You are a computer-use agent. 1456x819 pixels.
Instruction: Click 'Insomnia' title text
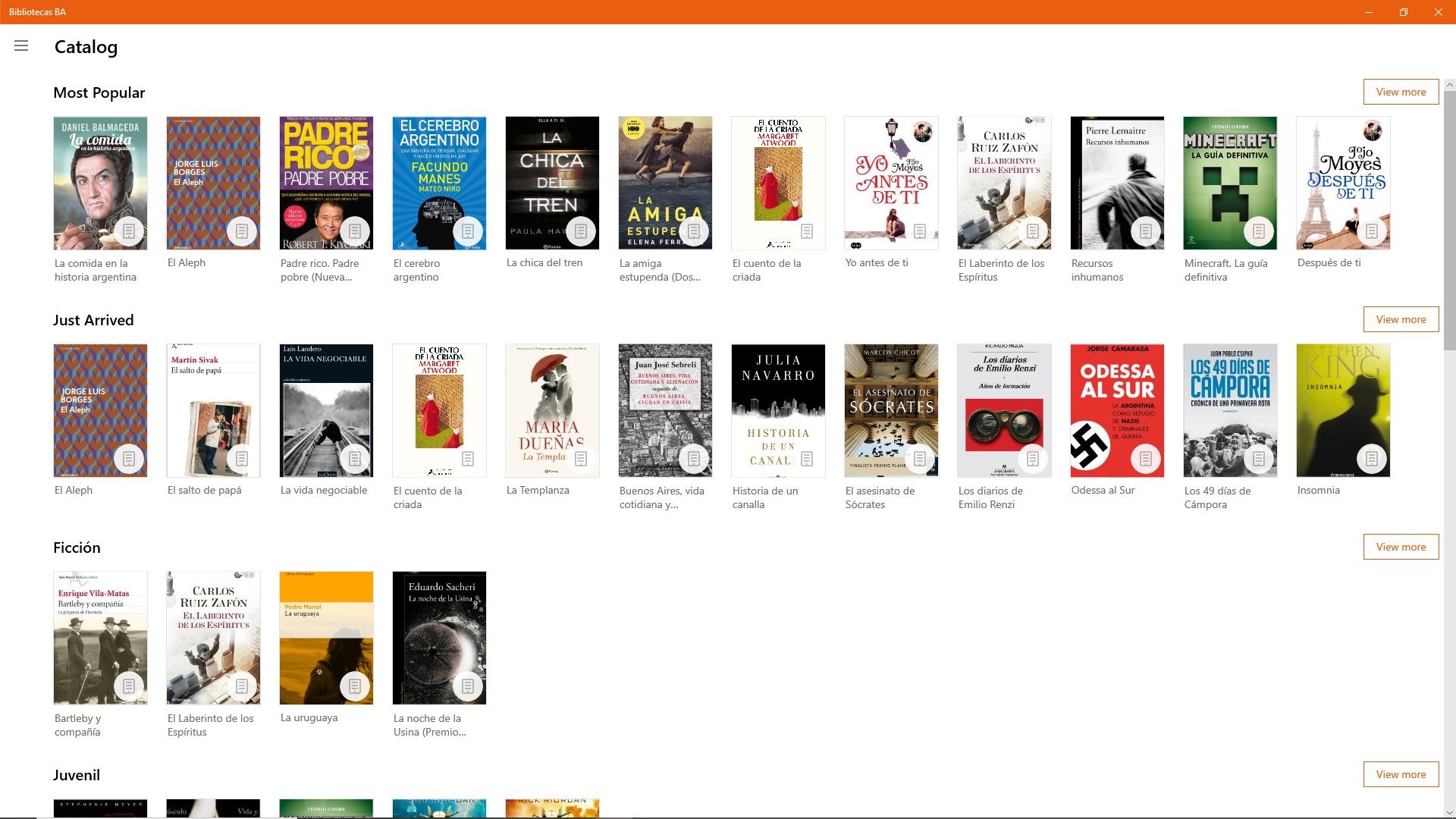coord(1318,490)
